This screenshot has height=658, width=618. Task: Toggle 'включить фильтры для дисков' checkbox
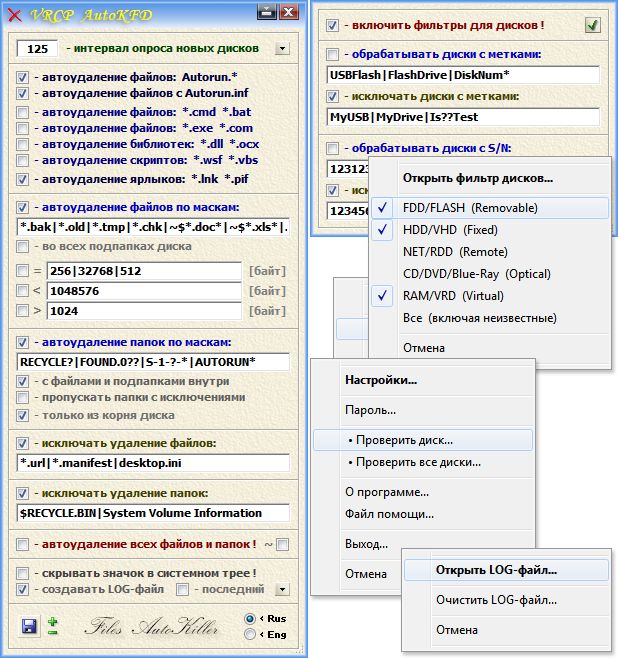332,26
